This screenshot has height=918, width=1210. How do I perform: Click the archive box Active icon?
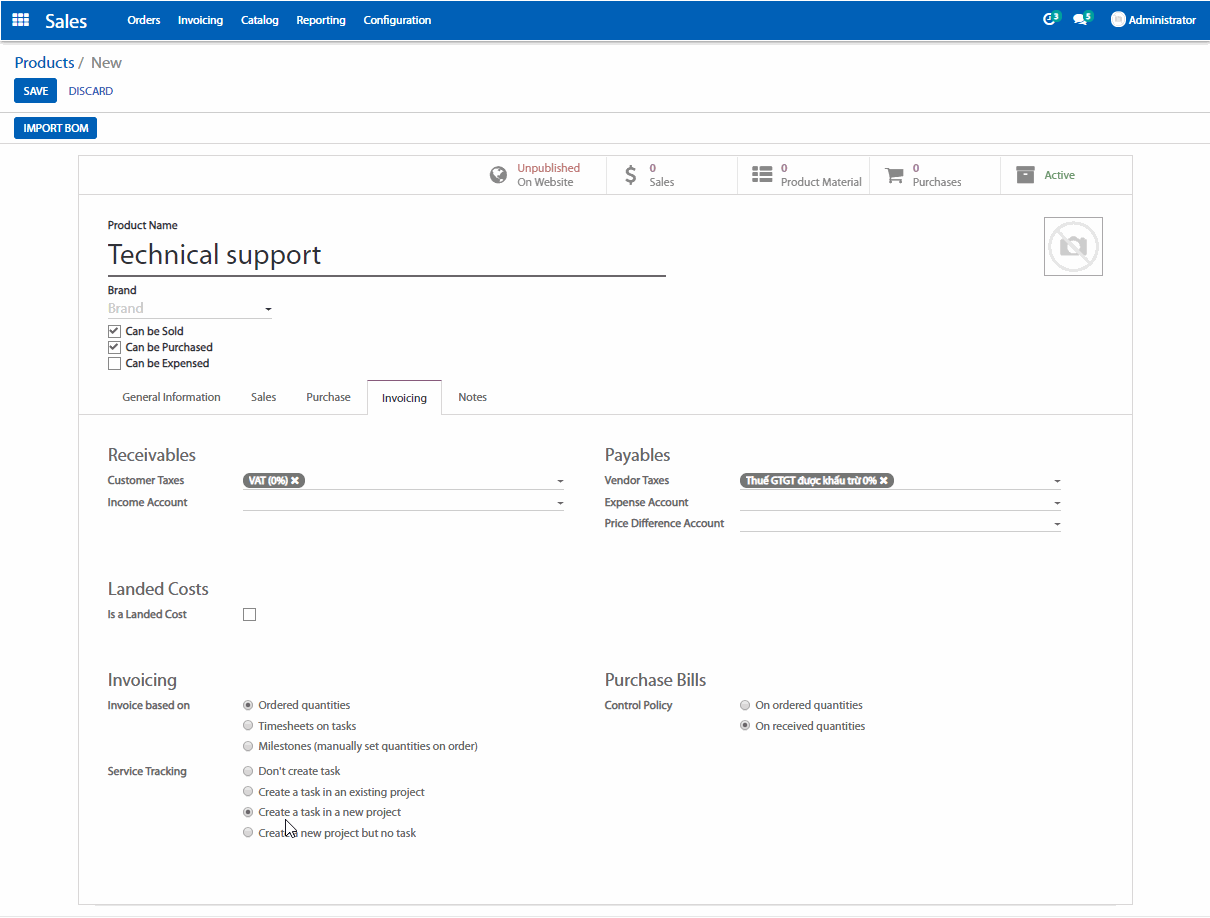pos(1025,175)
